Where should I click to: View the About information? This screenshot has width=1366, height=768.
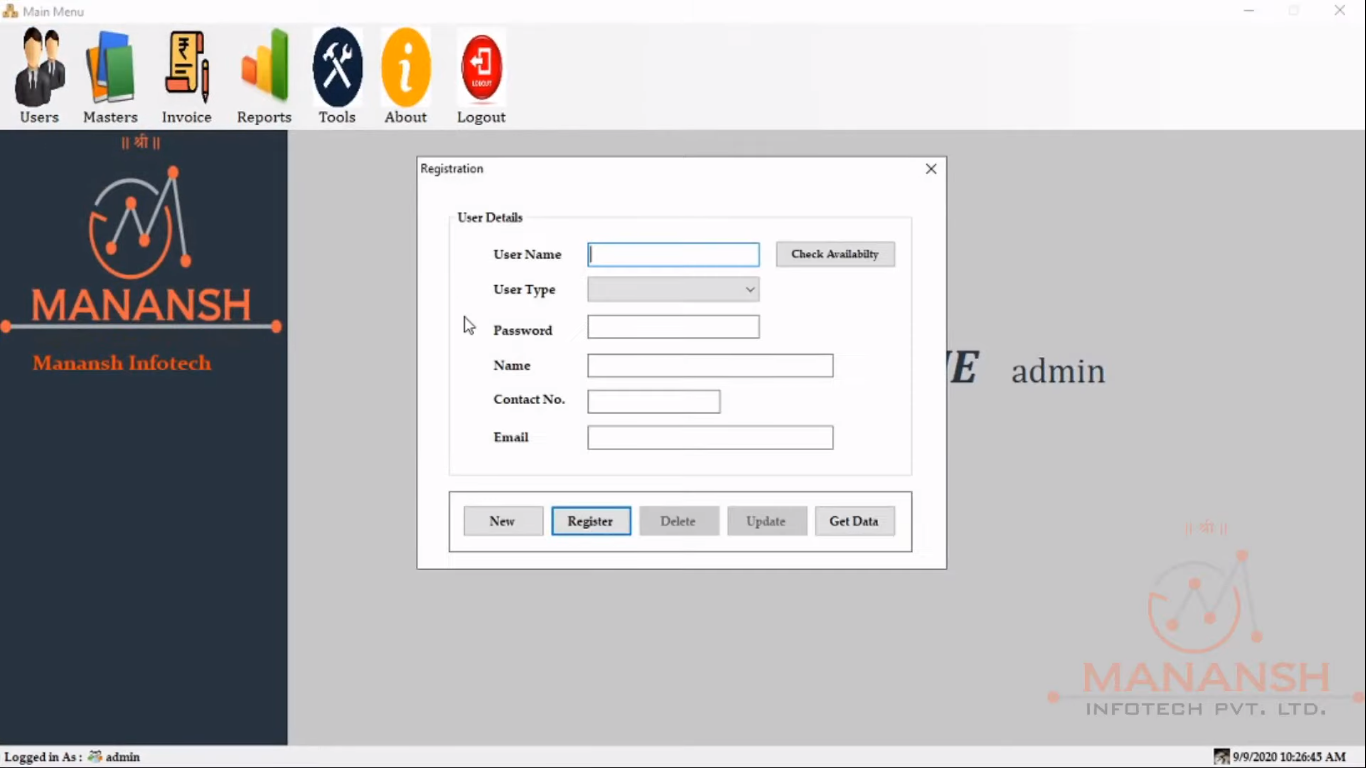point(405,66)
